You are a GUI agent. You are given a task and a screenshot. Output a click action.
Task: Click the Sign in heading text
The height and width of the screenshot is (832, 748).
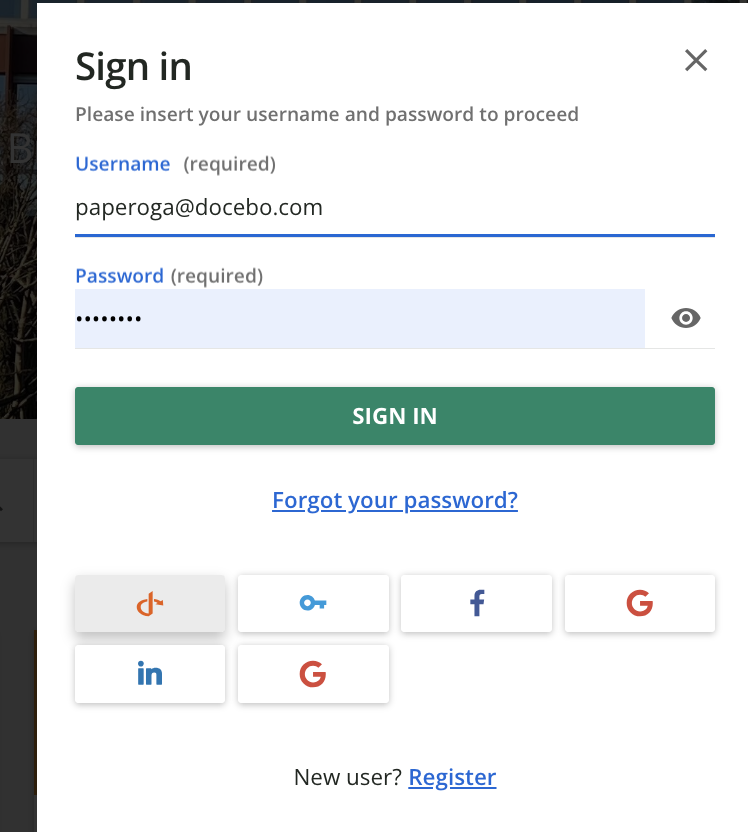coord(134,67)
